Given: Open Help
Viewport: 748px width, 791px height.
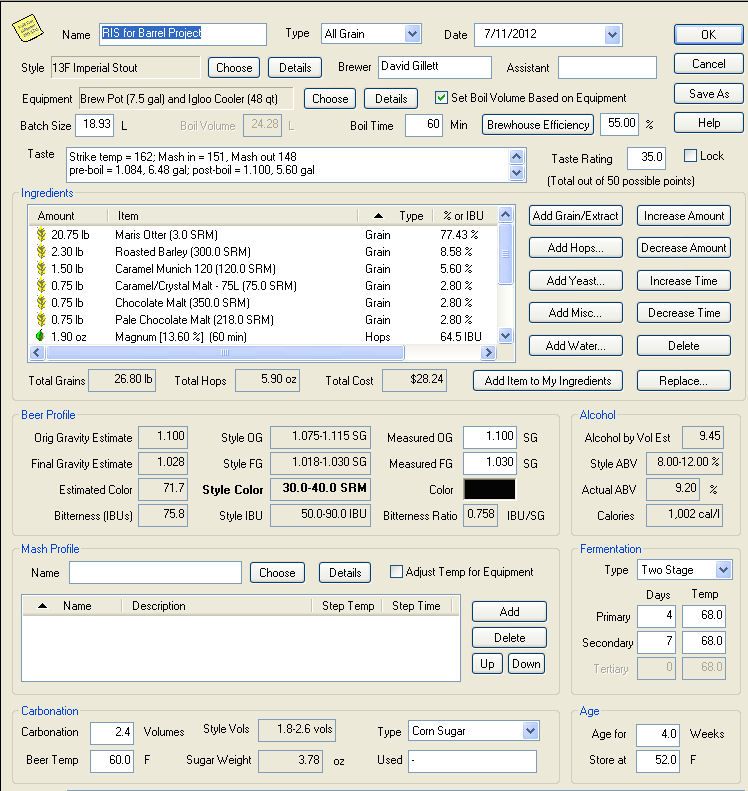Looking at the screenshot, I should [708, 123].
